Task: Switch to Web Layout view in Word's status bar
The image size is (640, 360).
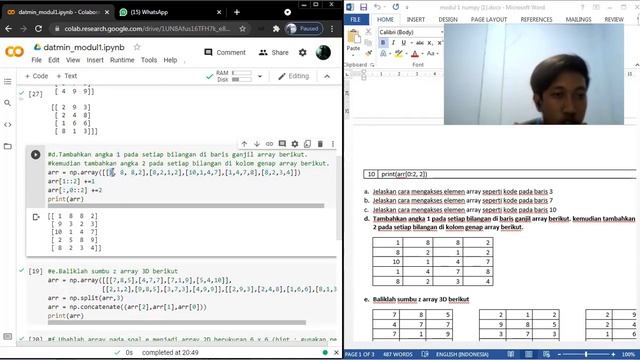Action: (x=546, y=354)
